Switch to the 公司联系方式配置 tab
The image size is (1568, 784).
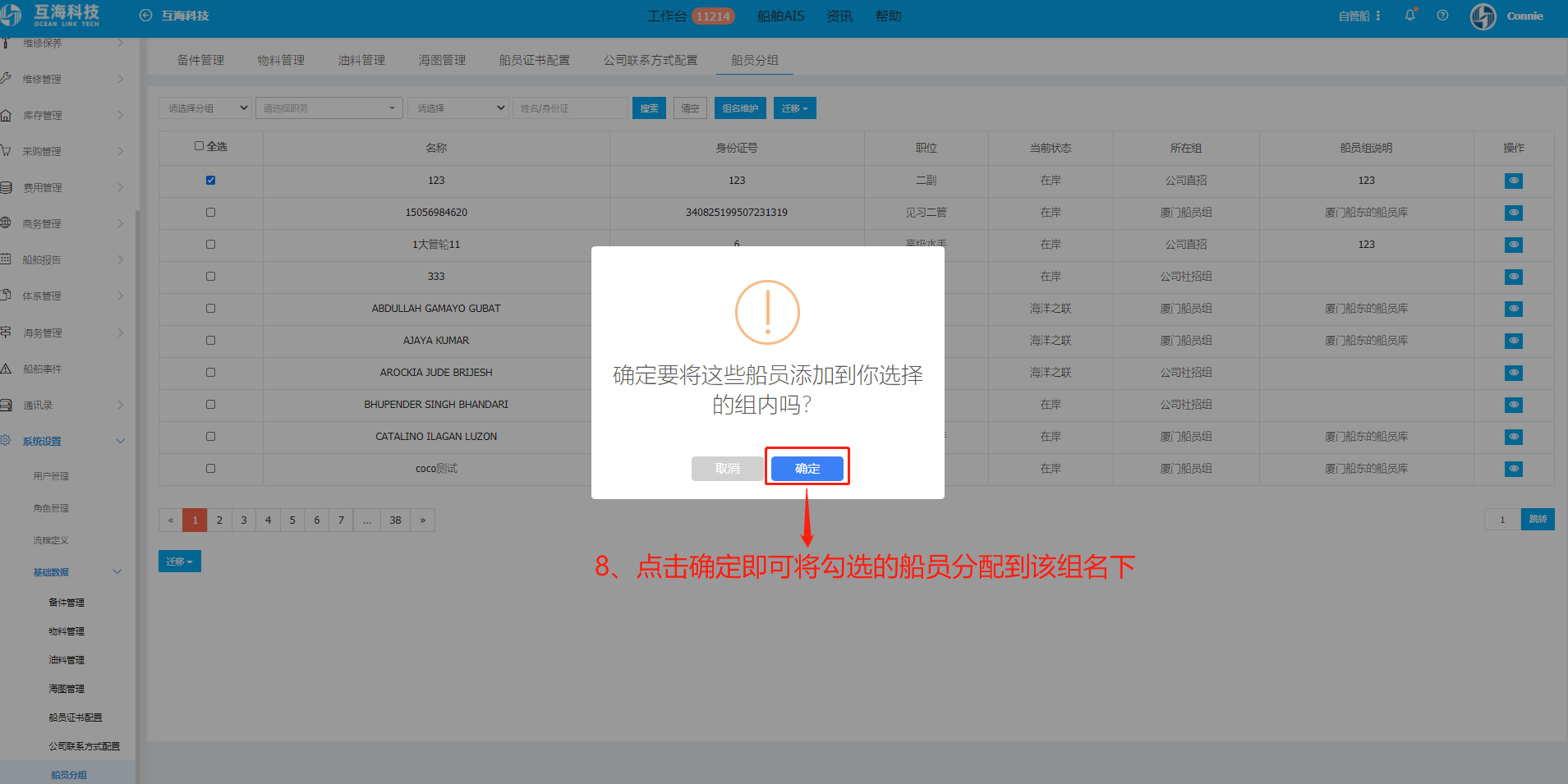(x=651, y=60)
